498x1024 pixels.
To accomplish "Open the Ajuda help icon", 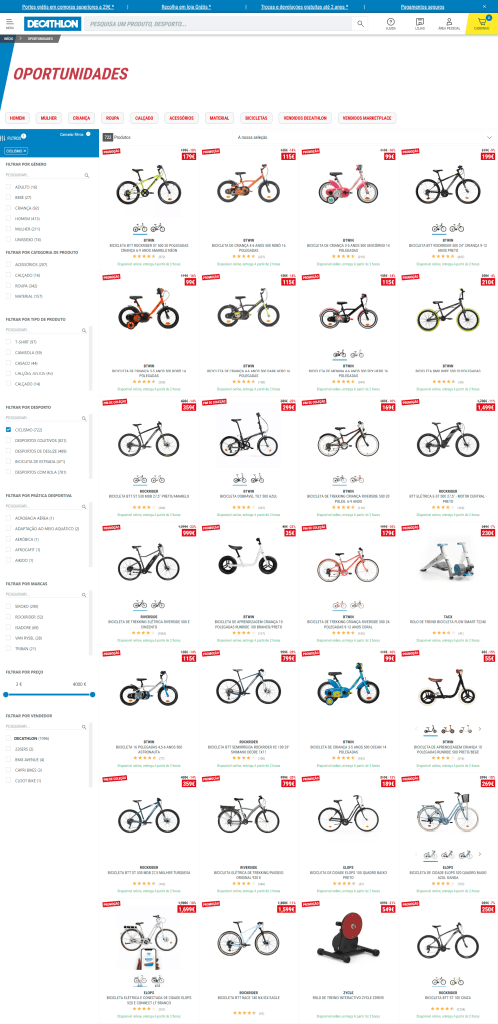I will coord(390,24).
